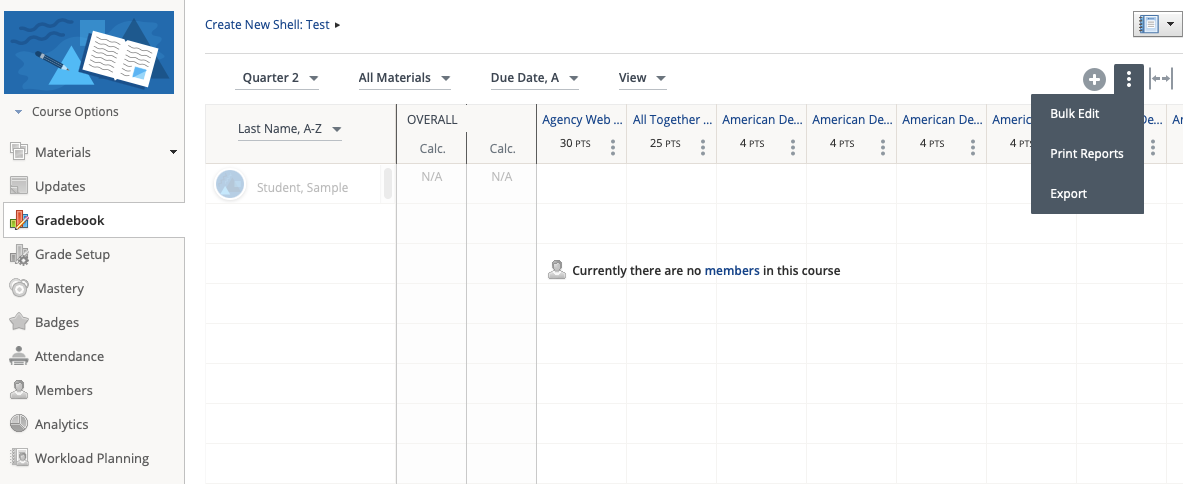Viewport: 1200px width, 484px height.
Task: Select Print Reports from the menu
Action: point(1087,154)
